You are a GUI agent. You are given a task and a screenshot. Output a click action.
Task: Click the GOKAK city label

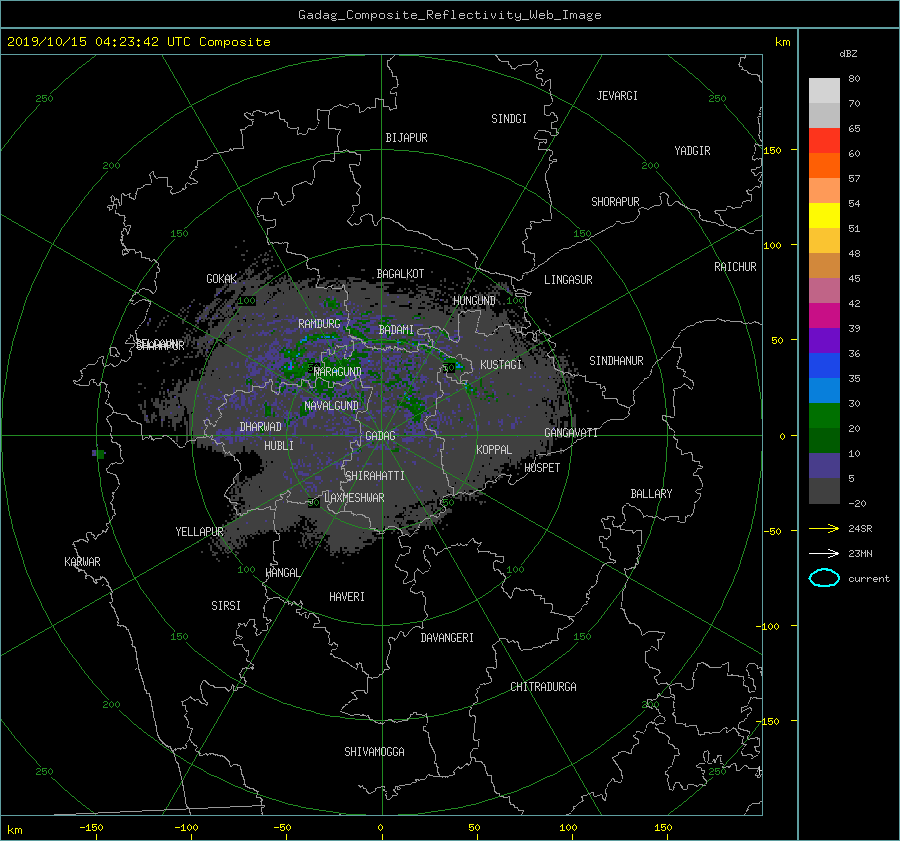pos(222,279)
